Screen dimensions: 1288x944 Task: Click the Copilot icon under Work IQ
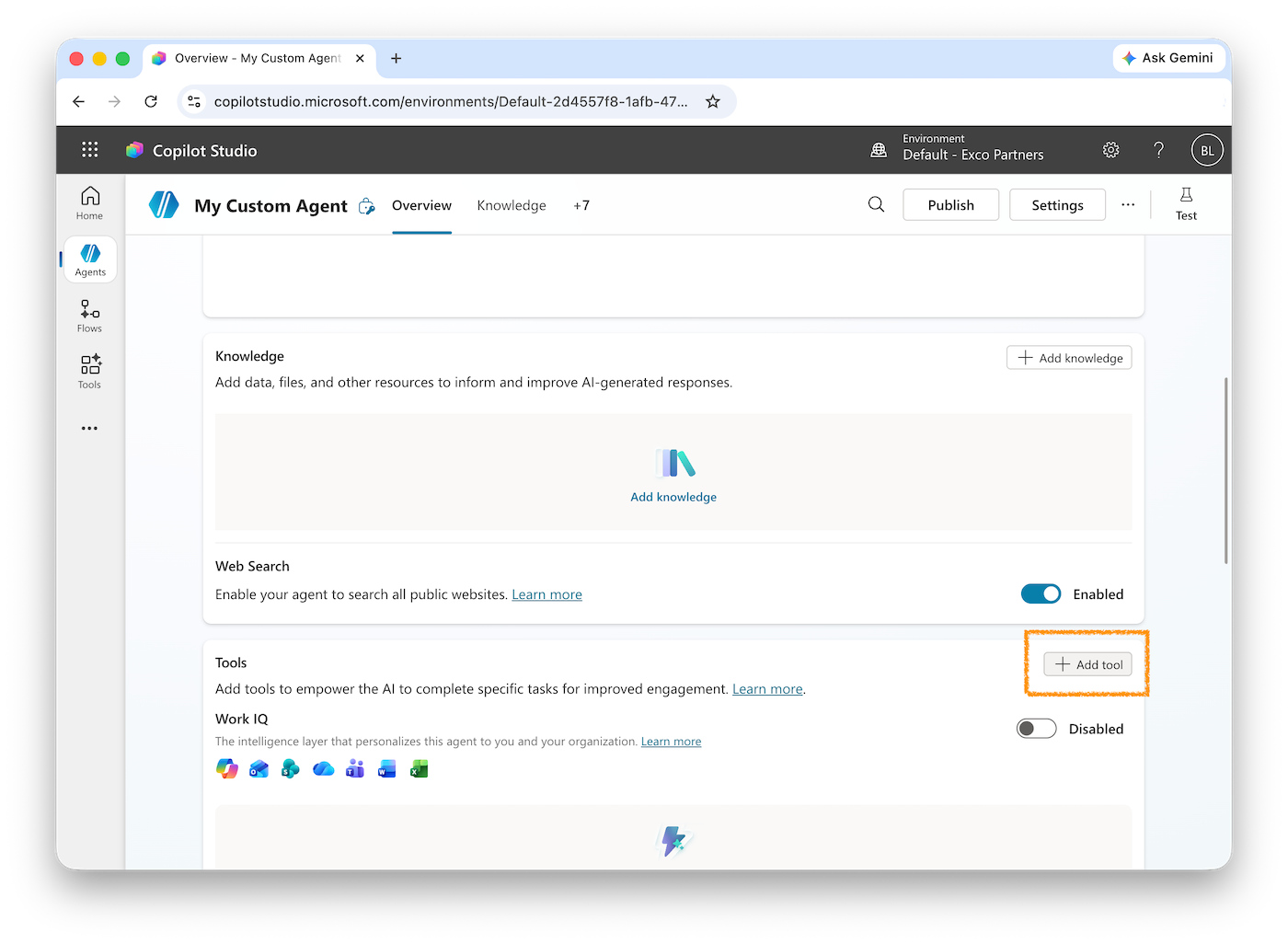pos(227,768)
